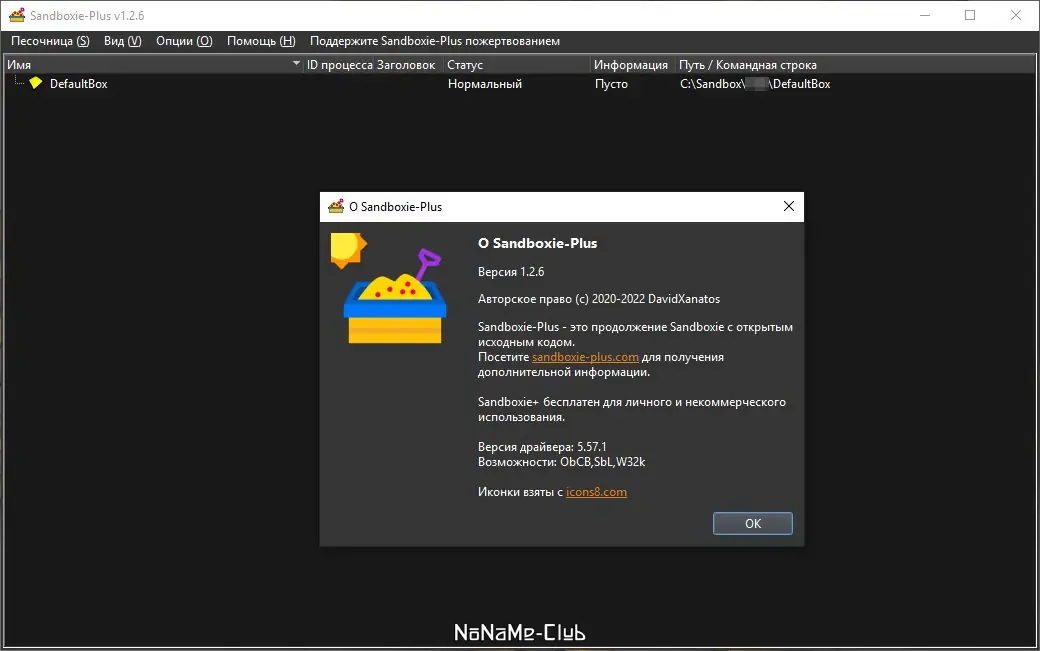Click the sort arrow in Имя column

pyautogui.click(x=296, y=64)
